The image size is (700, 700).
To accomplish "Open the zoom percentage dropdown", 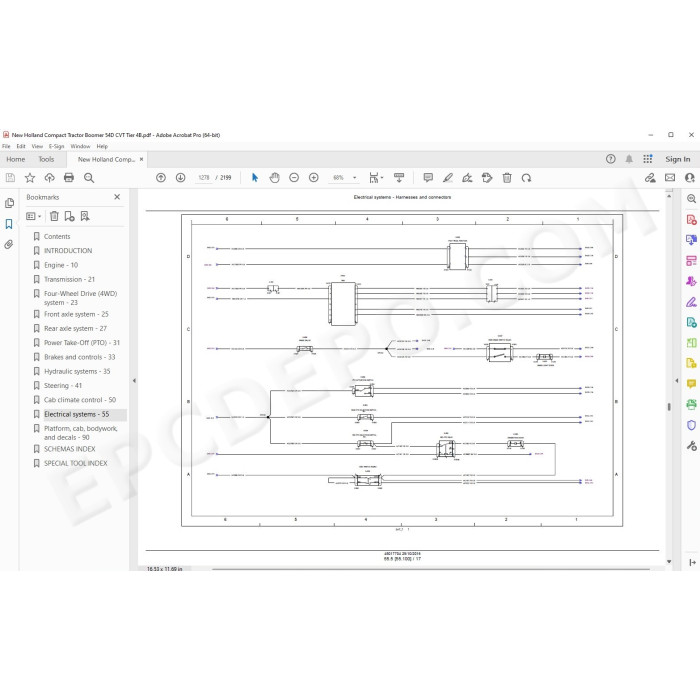I will tap(355, 178).
